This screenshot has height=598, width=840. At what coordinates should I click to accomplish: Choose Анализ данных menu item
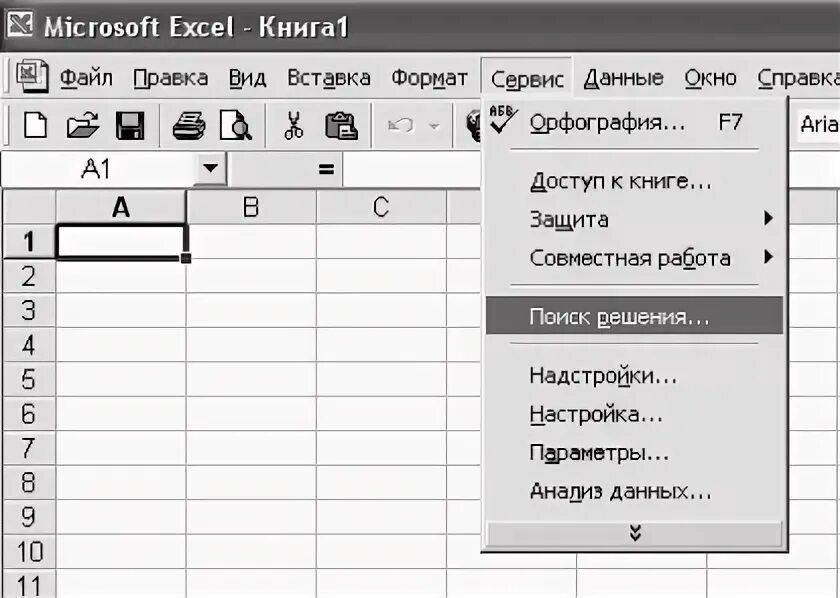(634, 491)
